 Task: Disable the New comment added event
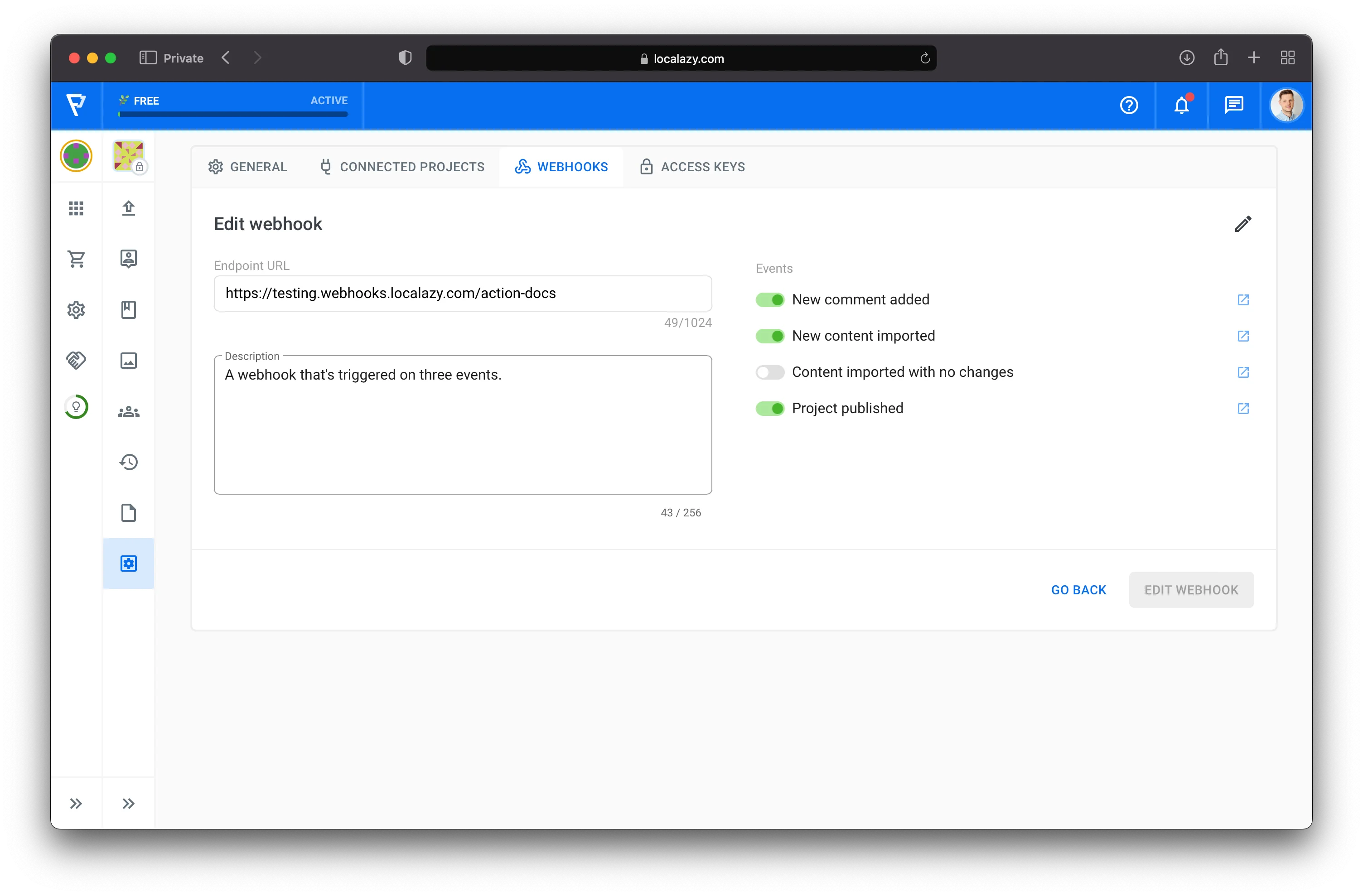click(770, 299)
